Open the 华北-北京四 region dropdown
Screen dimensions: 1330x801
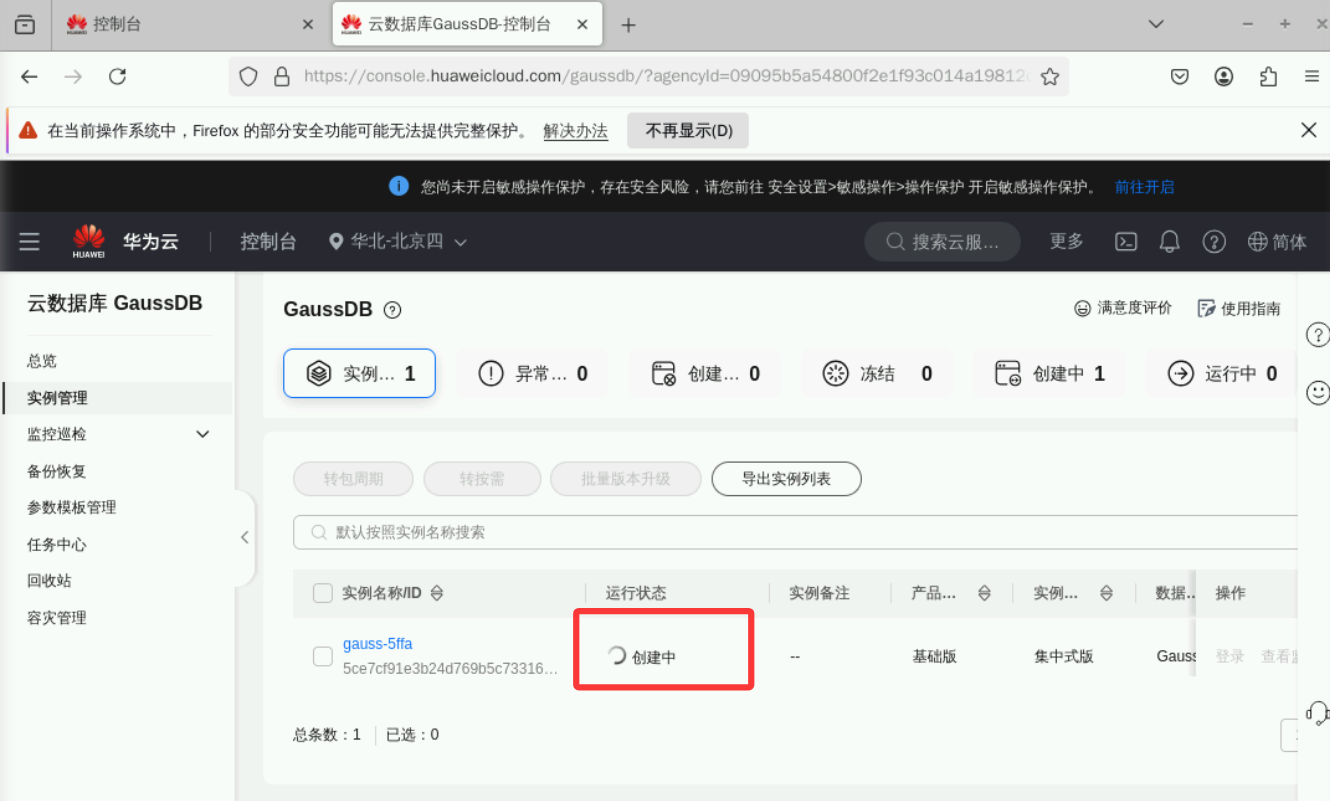tap(398, 242)
